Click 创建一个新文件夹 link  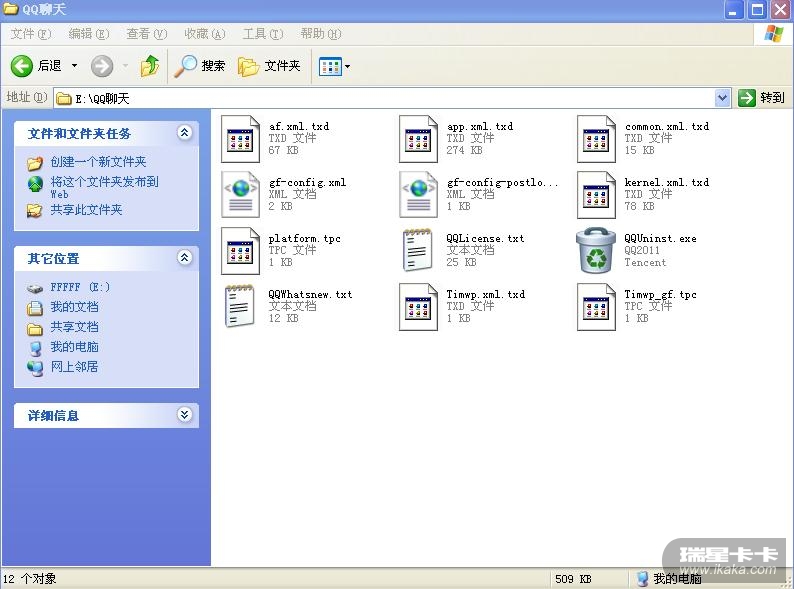coord(98,162)
